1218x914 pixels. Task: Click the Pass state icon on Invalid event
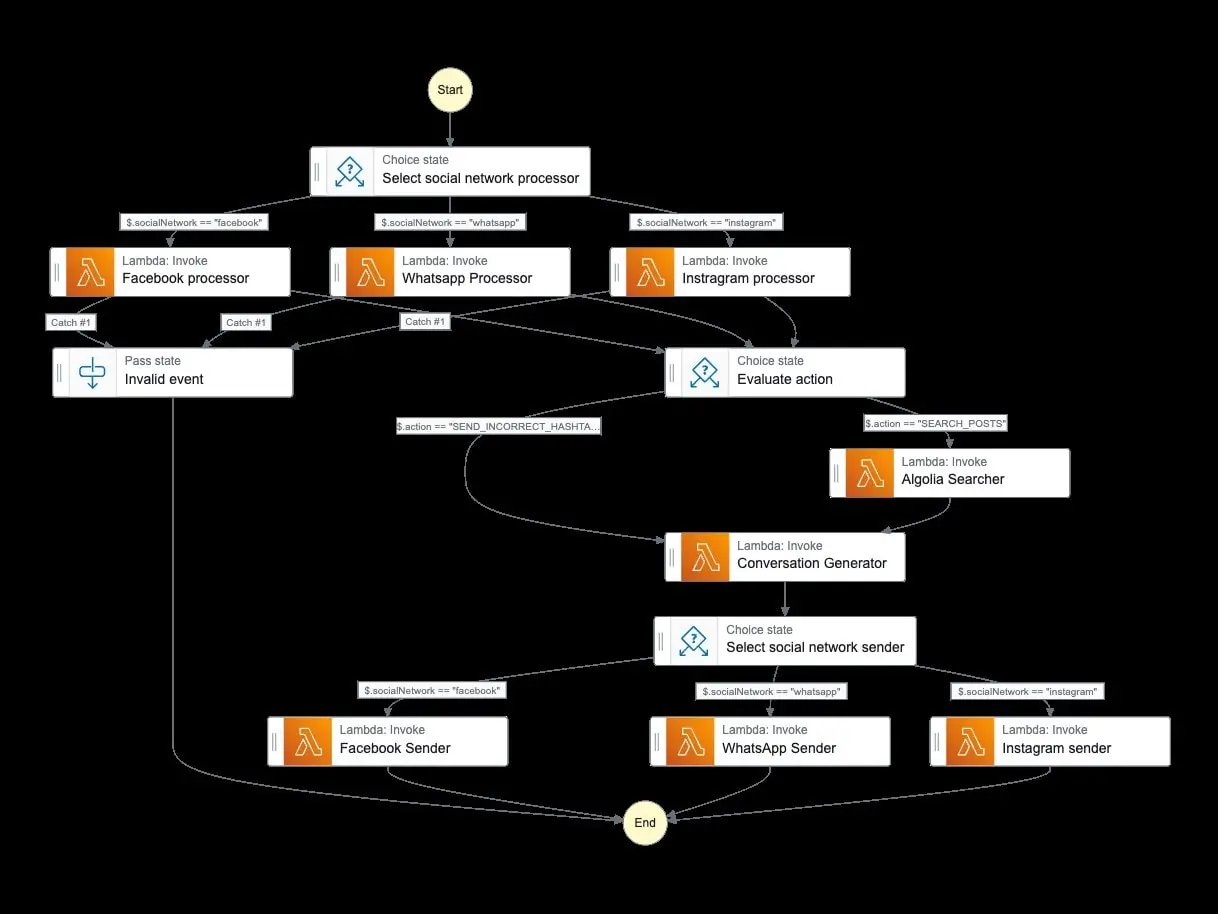[92, 372]
